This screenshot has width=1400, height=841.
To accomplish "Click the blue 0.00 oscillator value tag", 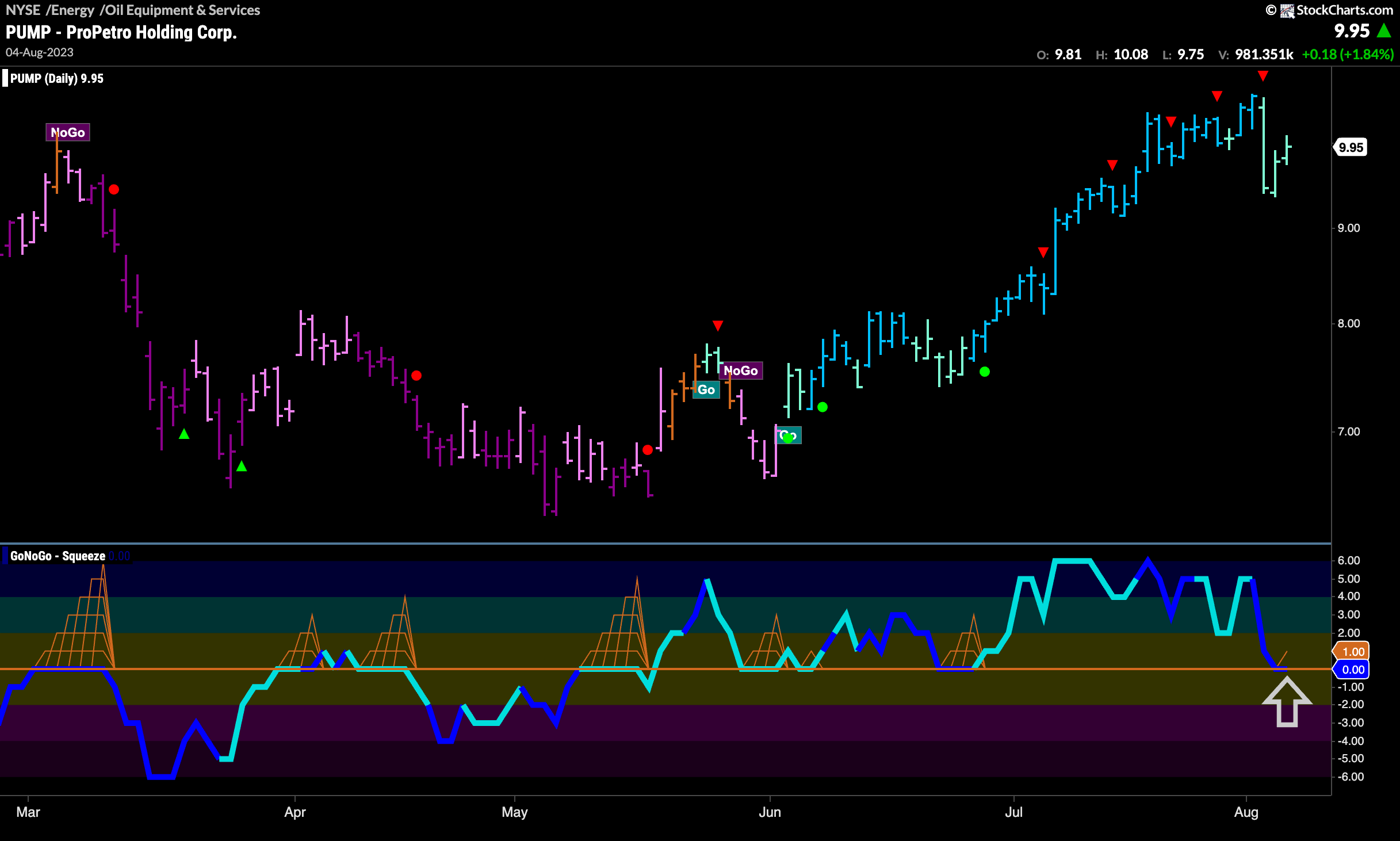I will [1352, 670].
